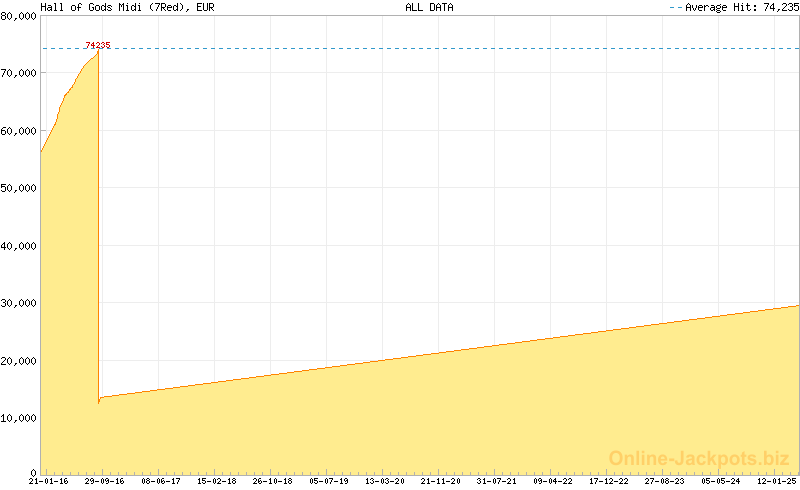Open the Online-Jackpots.biz watermark link
The image size is (800, 490).
pyautogui.click(x=699, y=458)
